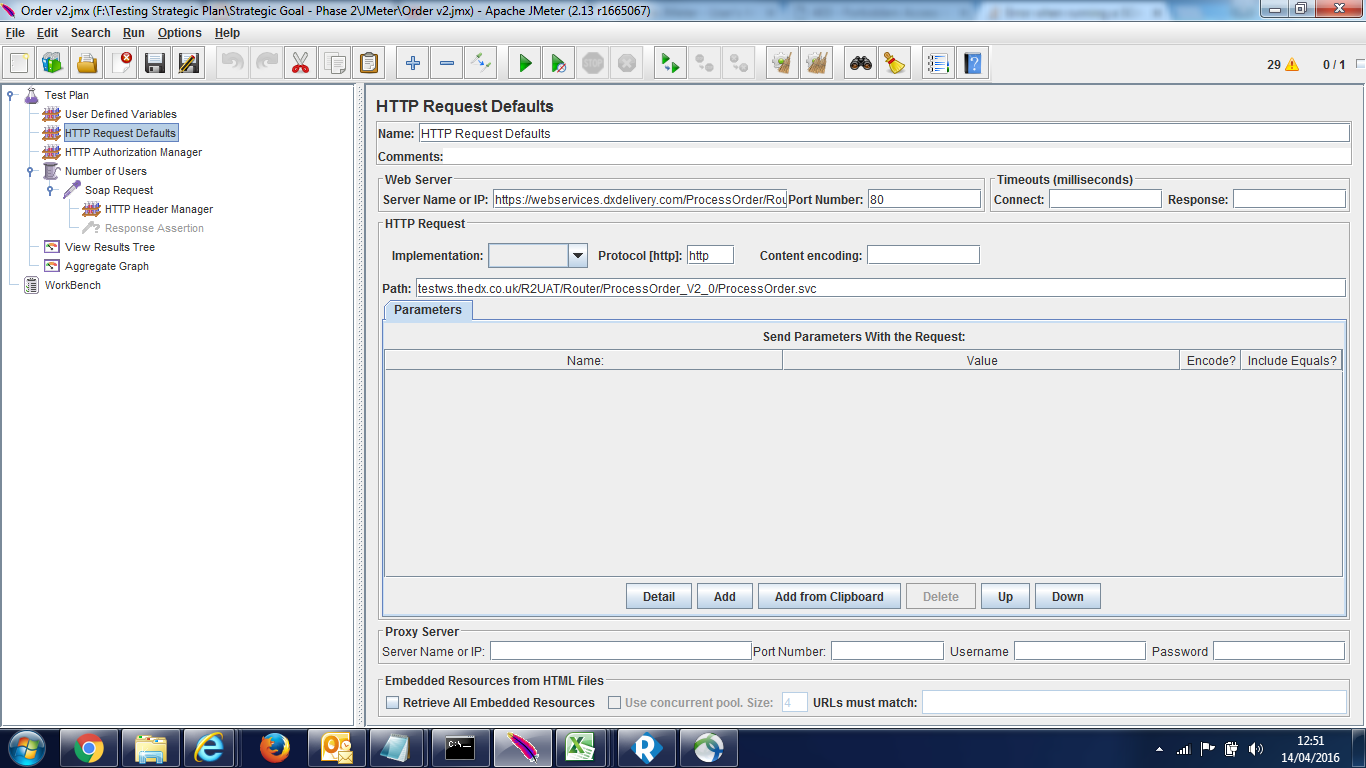Click the Protocol [http] field
The image size is (1366, 768).
click(710, 255)
